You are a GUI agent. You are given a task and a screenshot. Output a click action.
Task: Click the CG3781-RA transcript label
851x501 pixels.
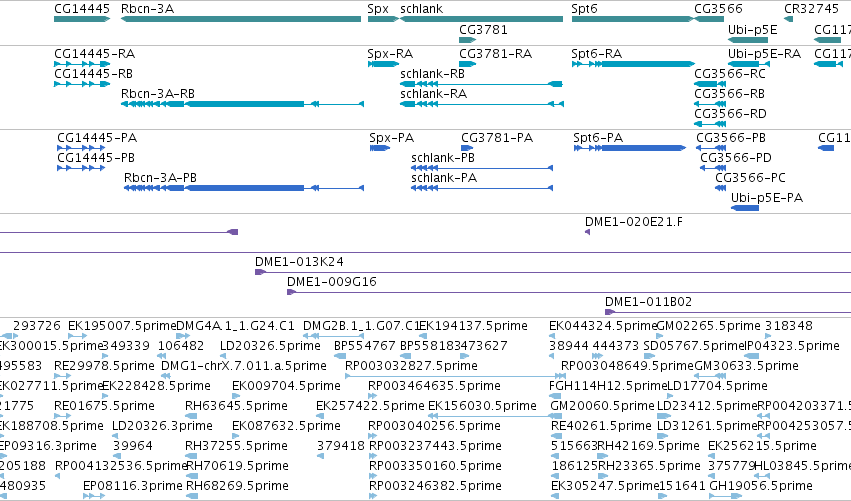click(496, 54)
